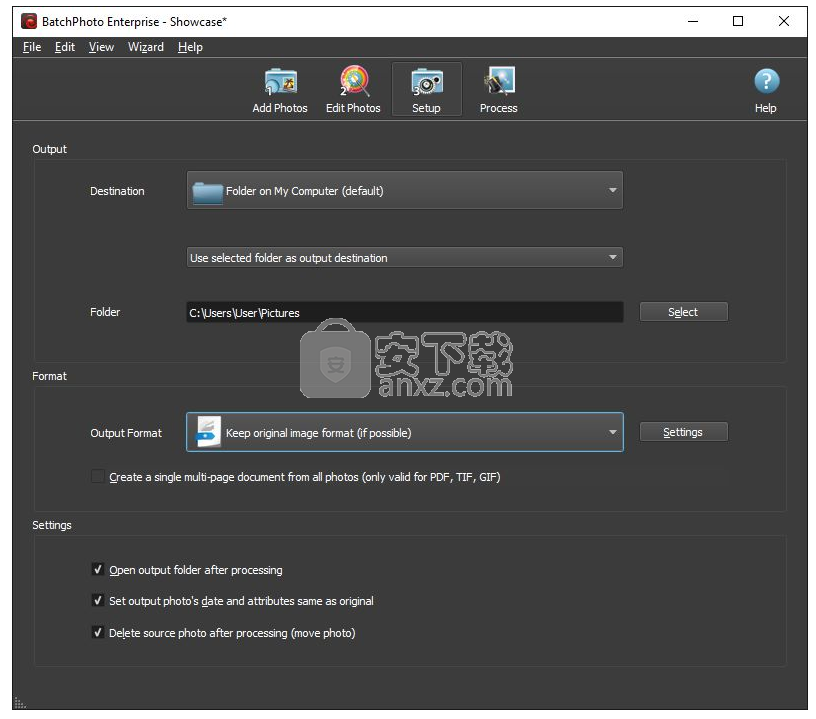The image size is (816, 719).
Task: Open the Edit menu
Action: tap(65, 47)
